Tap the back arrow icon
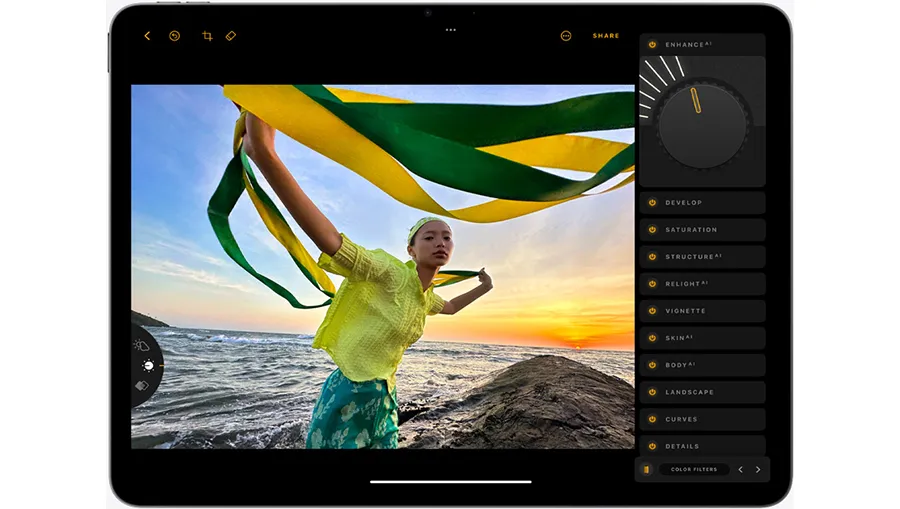 147,36
